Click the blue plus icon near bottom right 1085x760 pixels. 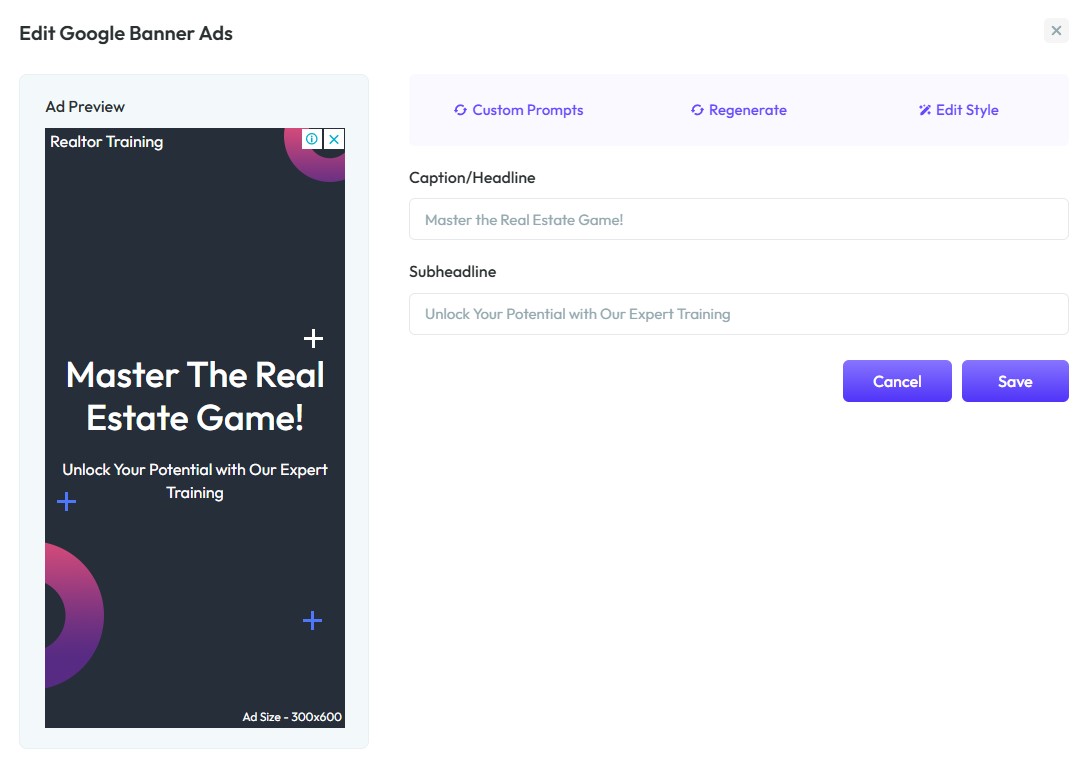[x=313, y=620]
